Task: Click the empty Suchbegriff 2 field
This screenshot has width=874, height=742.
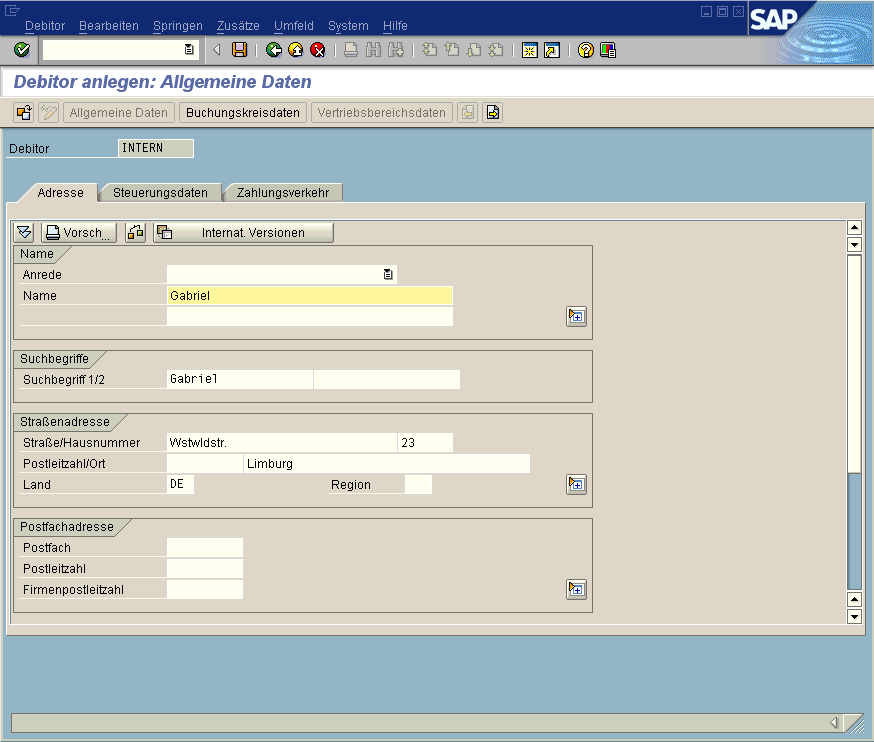Action: tap(387, 380)
